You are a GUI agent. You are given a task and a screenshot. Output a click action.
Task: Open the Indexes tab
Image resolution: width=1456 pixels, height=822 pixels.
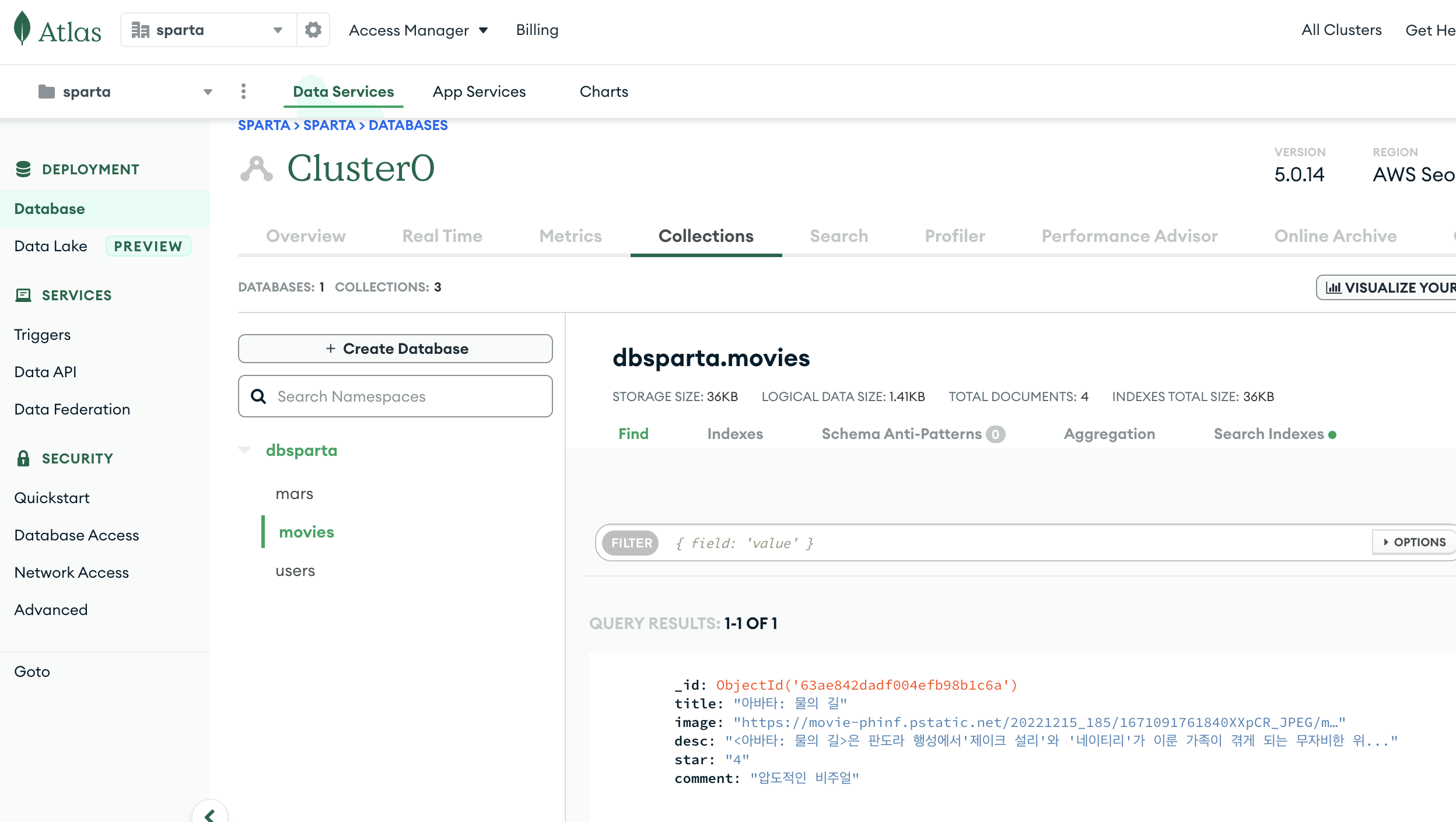(x=735, y=434)
